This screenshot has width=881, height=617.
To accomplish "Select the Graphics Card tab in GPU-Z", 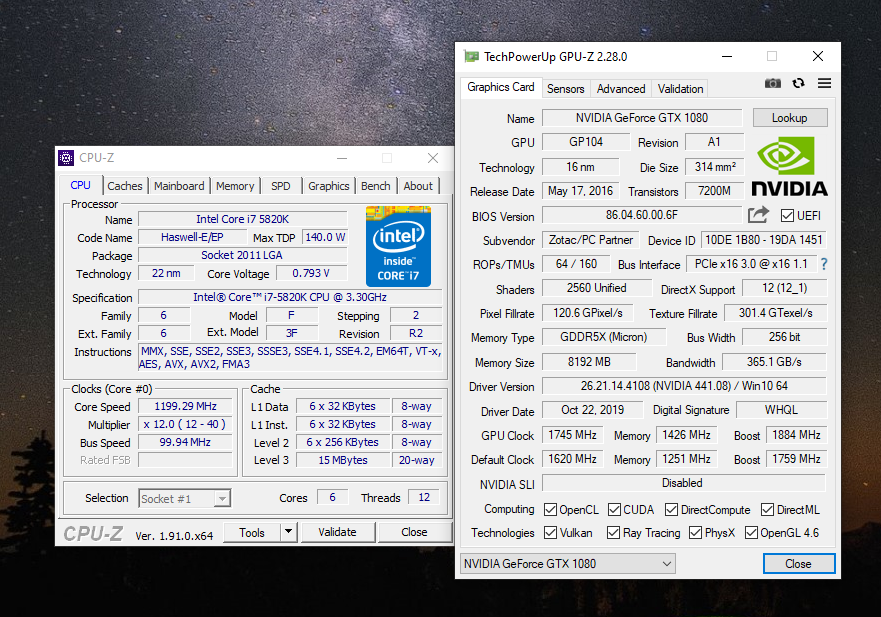I will [x=501, y=87].
